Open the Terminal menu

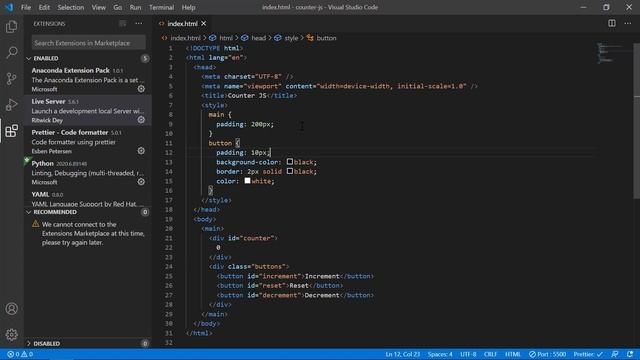point(161,7)
